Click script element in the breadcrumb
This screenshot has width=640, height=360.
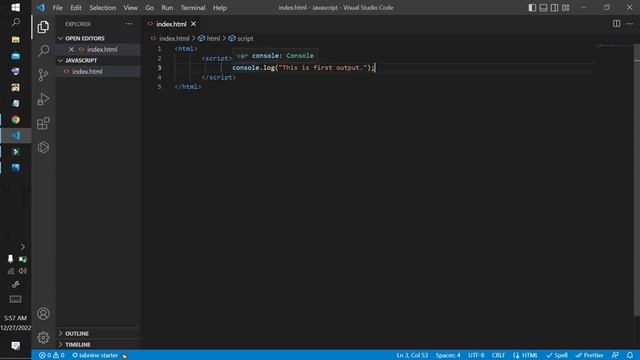(241, 38)
